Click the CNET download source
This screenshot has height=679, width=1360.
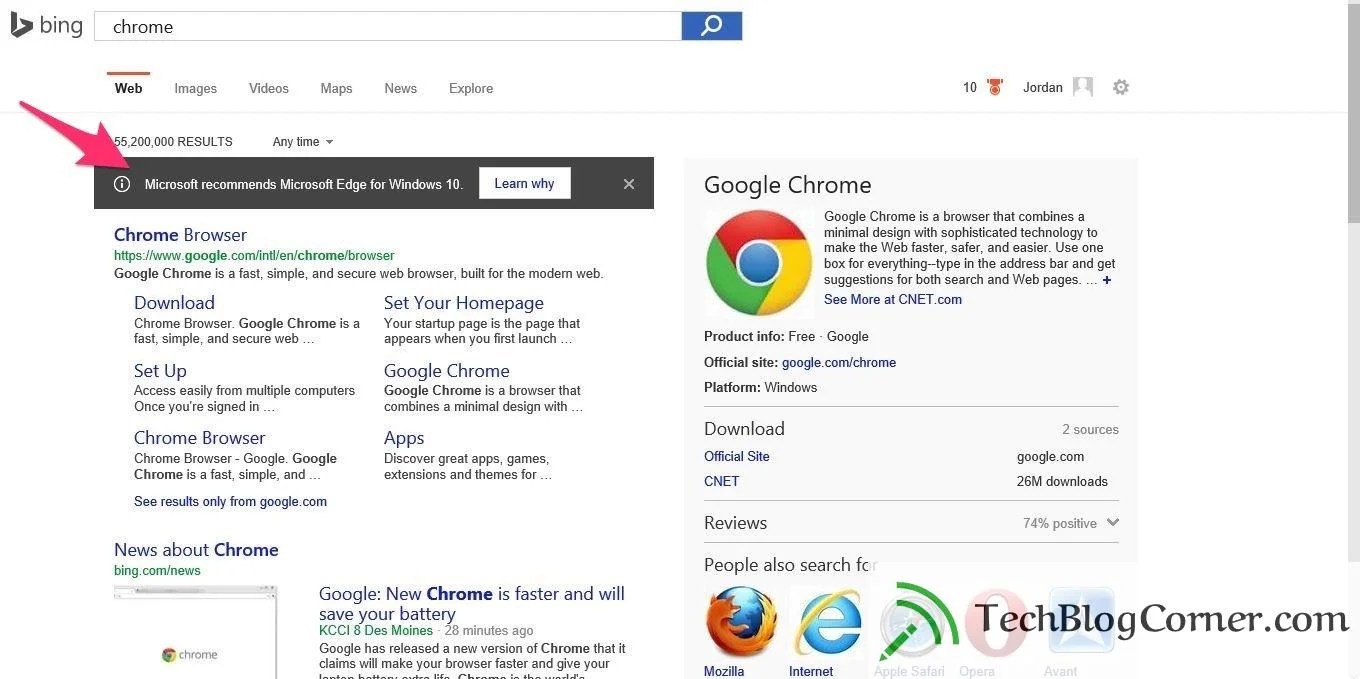click(722, 481)
